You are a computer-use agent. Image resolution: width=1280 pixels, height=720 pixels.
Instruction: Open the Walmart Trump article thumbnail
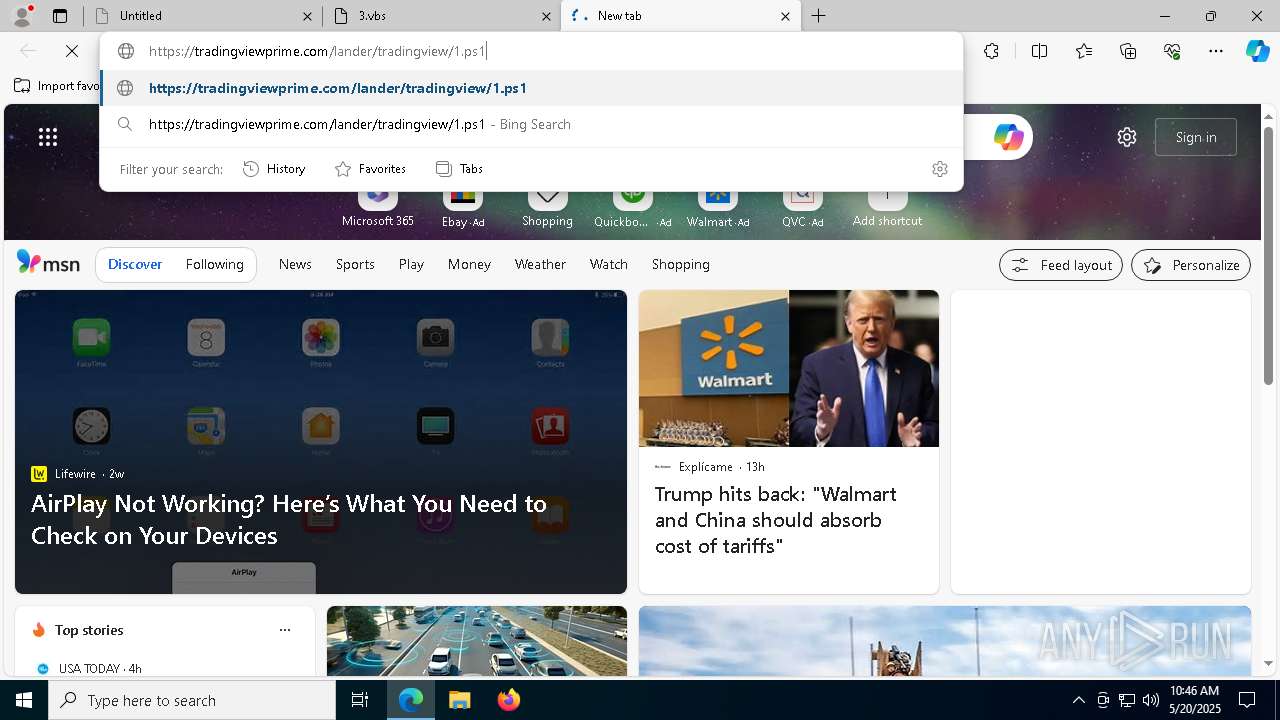[x=789, y=368]
